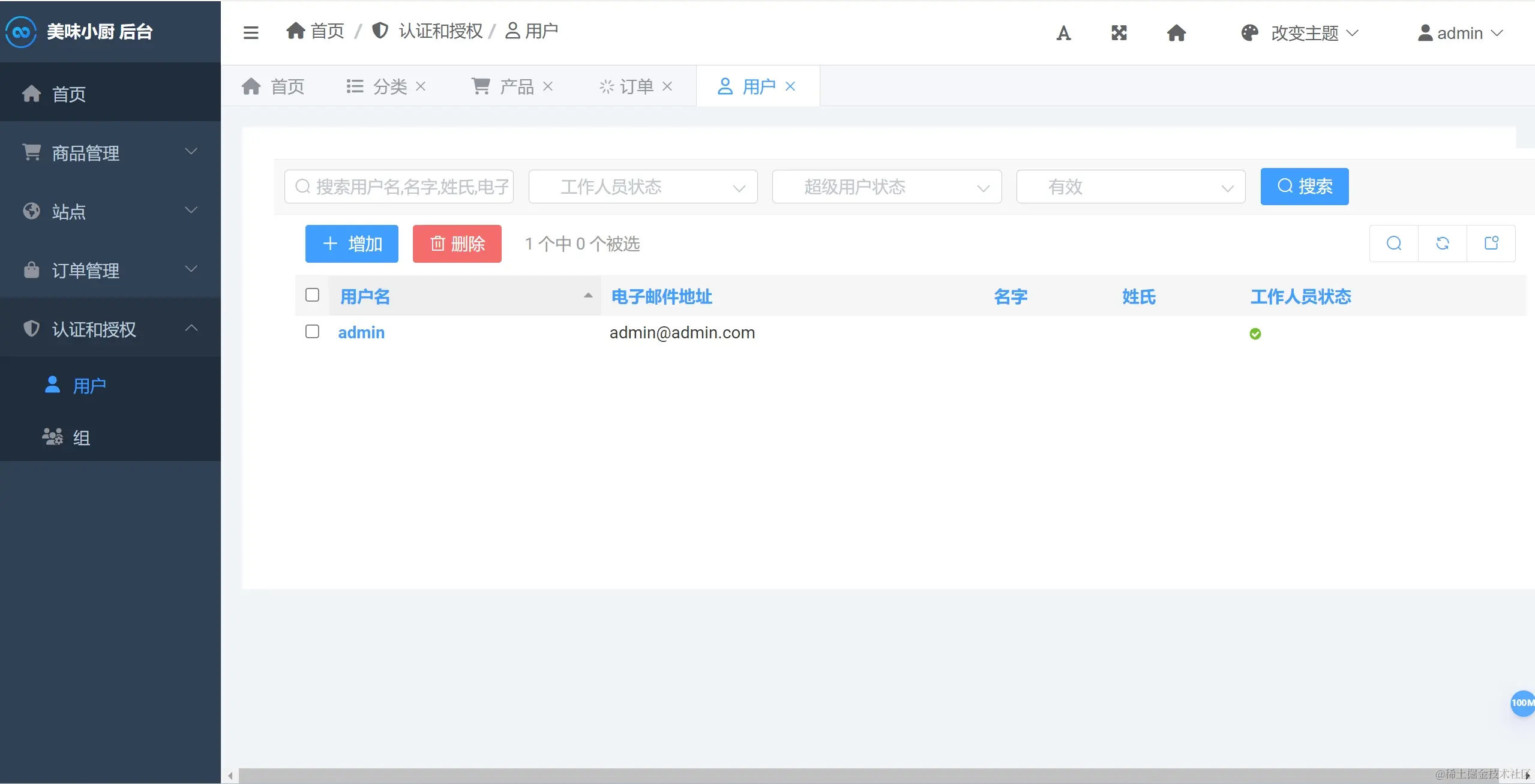Open the 组 sidebar menu item

[x=81, y=437]
